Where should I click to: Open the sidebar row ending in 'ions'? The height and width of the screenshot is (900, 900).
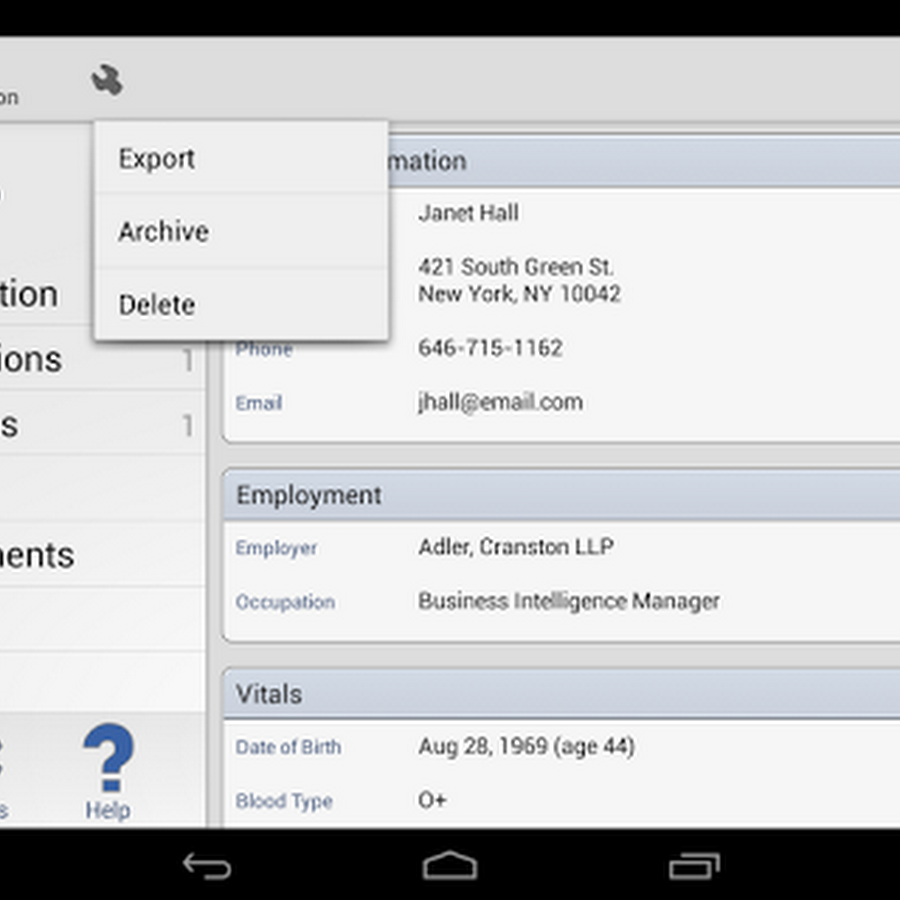point(102,359)
